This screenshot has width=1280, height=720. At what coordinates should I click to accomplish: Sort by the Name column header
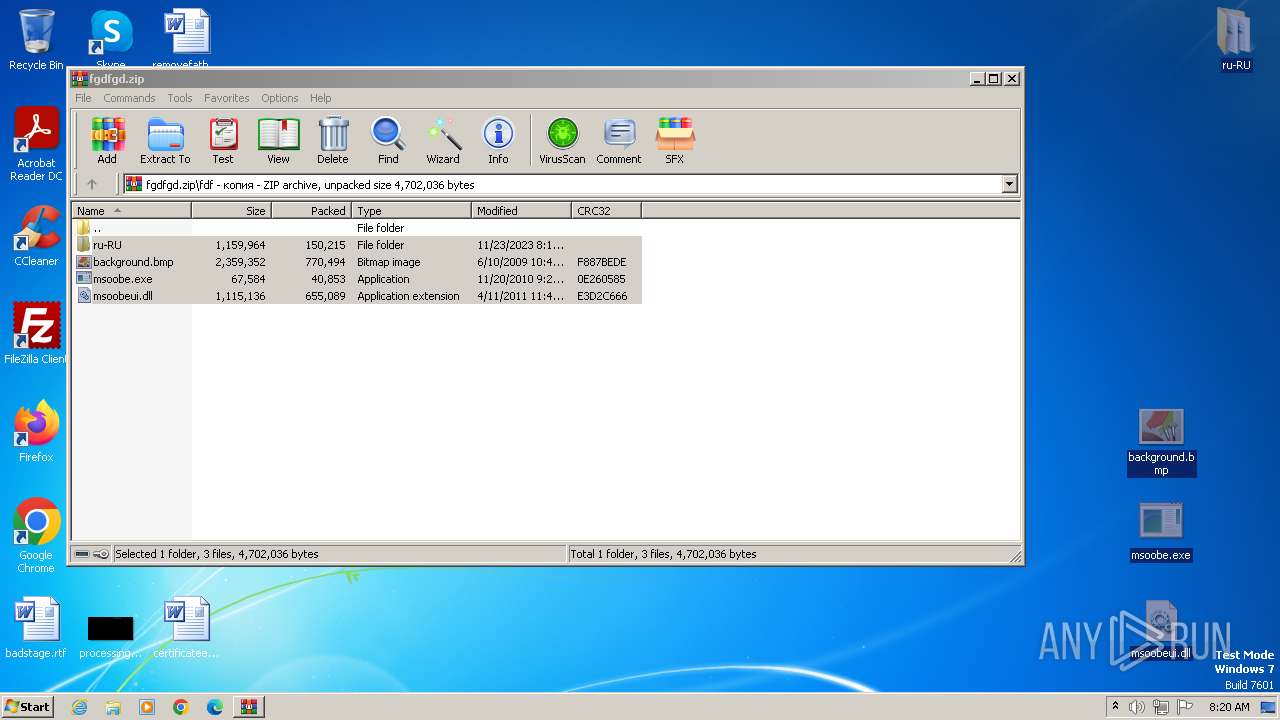(x=131, y=211)
